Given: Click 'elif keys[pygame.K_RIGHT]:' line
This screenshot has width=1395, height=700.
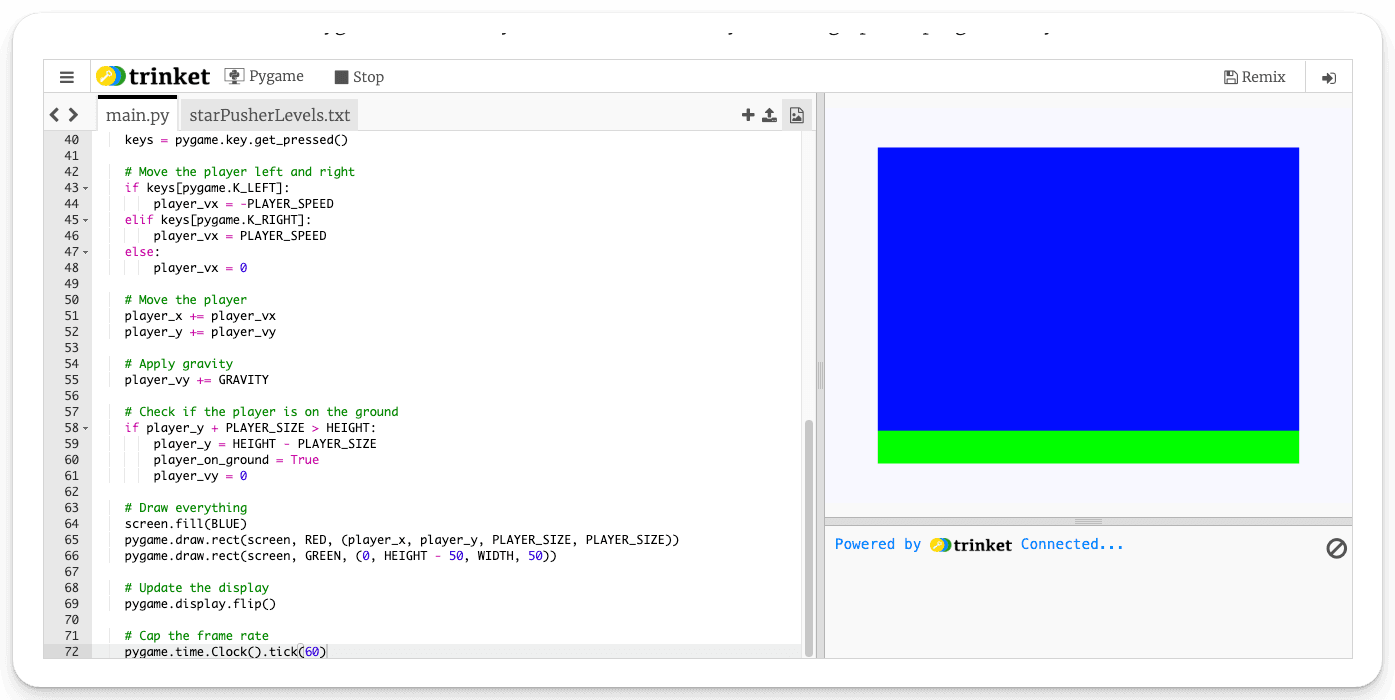Looking at the screenshot, I should tap(218, 220).
